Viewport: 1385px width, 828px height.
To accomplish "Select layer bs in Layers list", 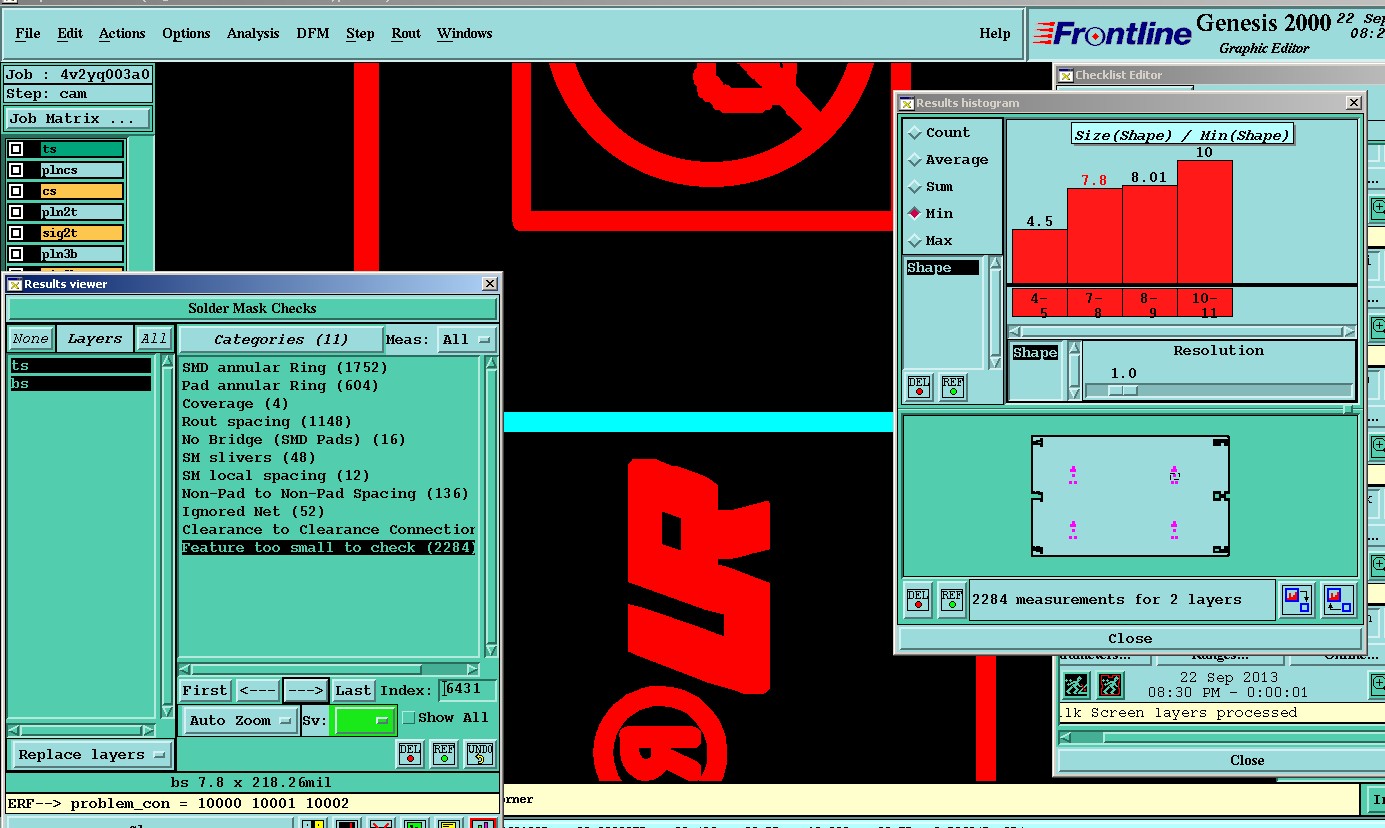I will pyautogui.click(x=81, y=384).
